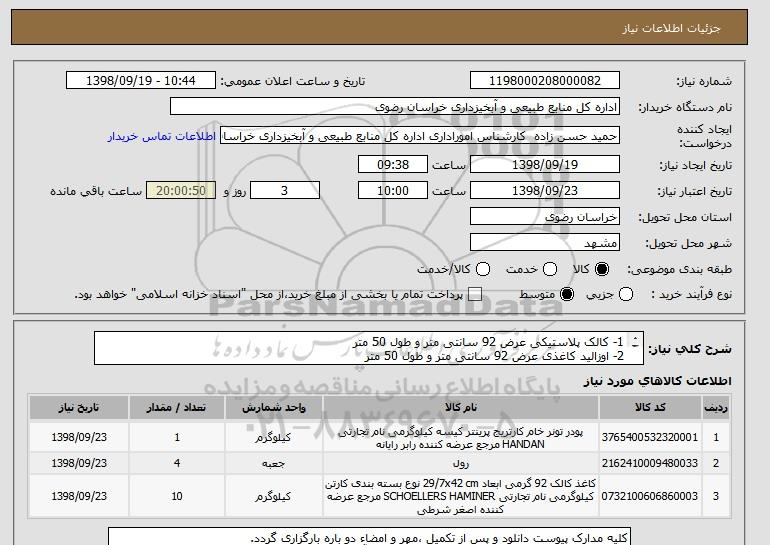Viewport: 770px width, 545px height.
Task: Click the HANDAN toner powder item name
Action: click(461, 438)
